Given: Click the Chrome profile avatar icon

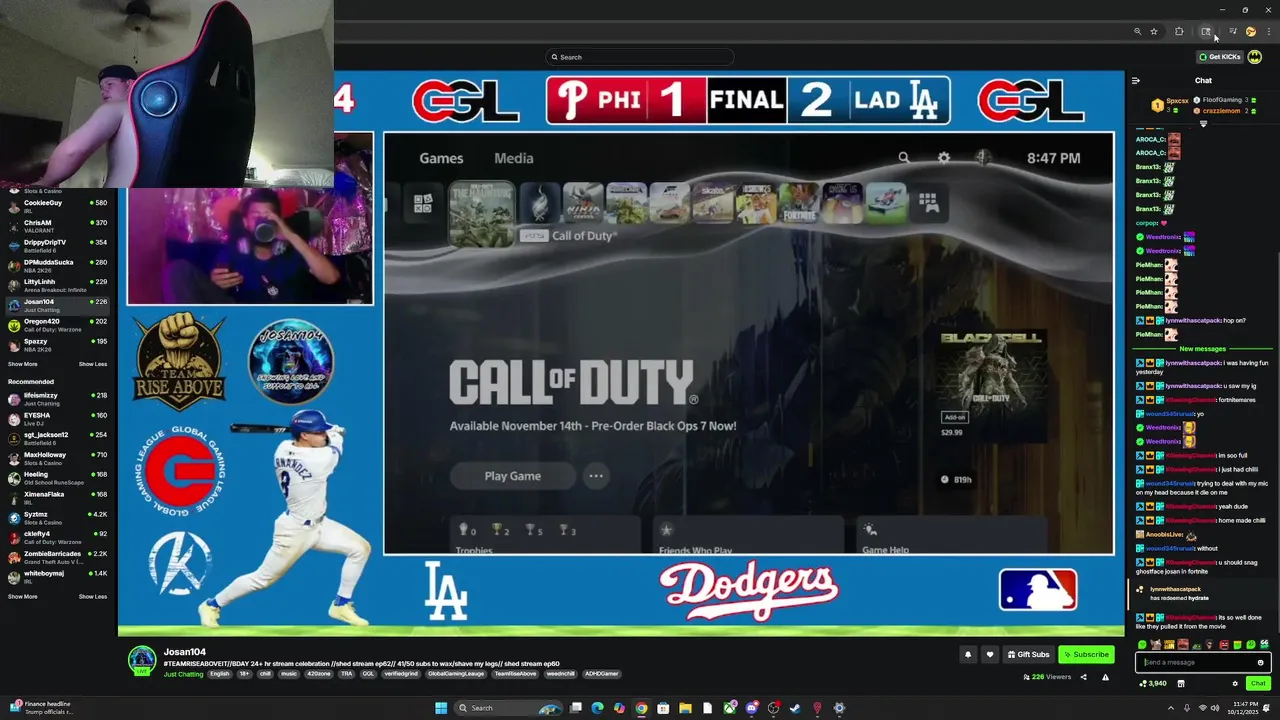Looking at the screenshot, I should tap(1251, 32).
